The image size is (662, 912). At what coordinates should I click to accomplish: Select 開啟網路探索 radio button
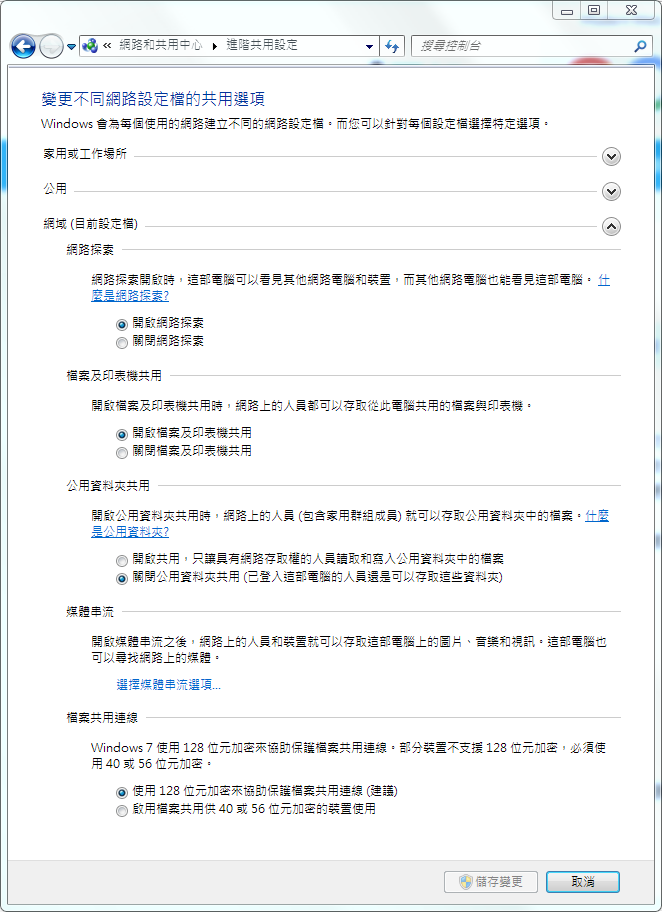click(x=122, y=325)
